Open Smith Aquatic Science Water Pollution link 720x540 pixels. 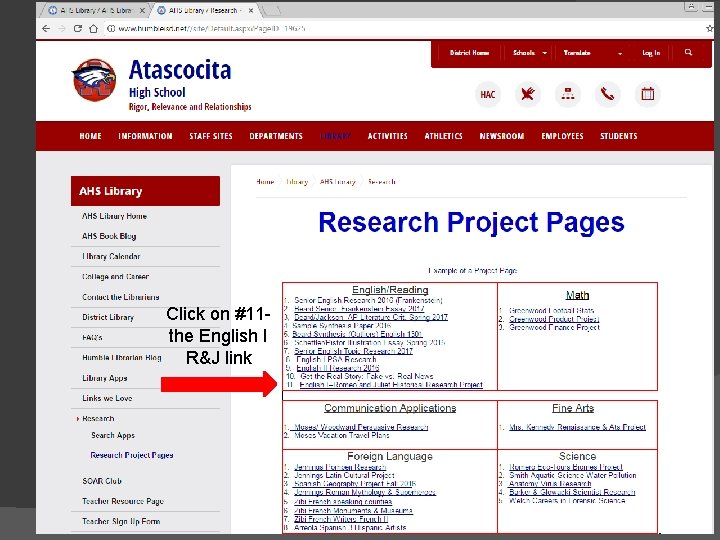(573, 475)
